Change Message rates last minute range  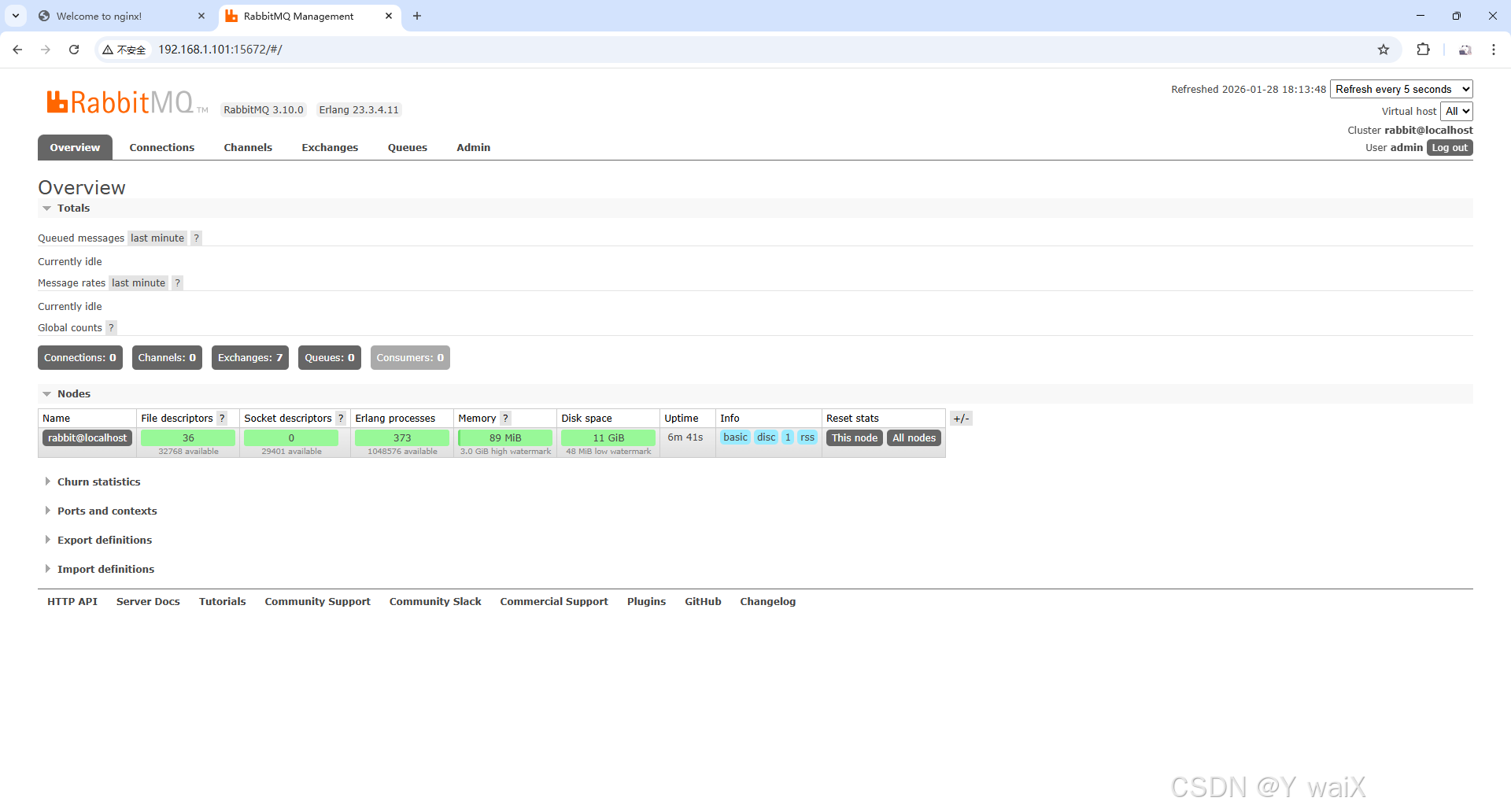tap(139, 283)
